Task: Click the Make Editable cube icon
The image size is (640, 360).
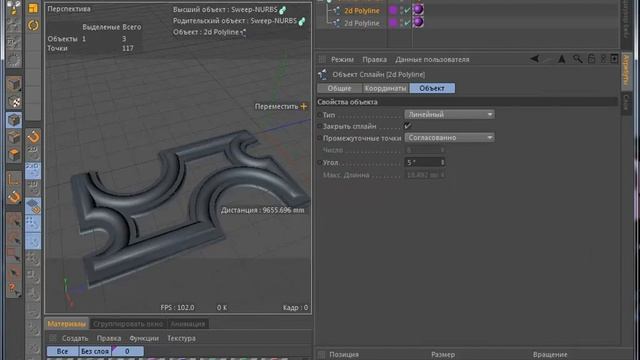Action: (x=14, y=84)
